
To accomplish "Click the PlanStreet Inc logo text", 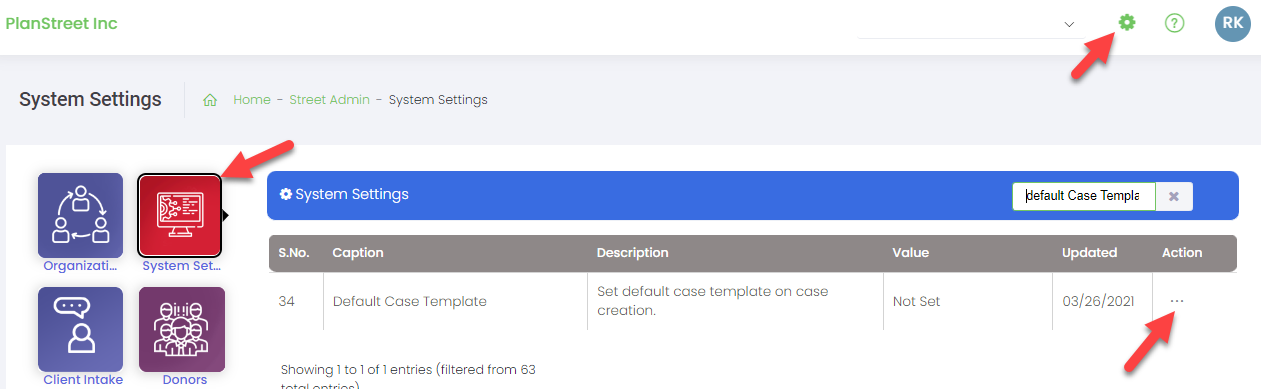I will (62, 23).
